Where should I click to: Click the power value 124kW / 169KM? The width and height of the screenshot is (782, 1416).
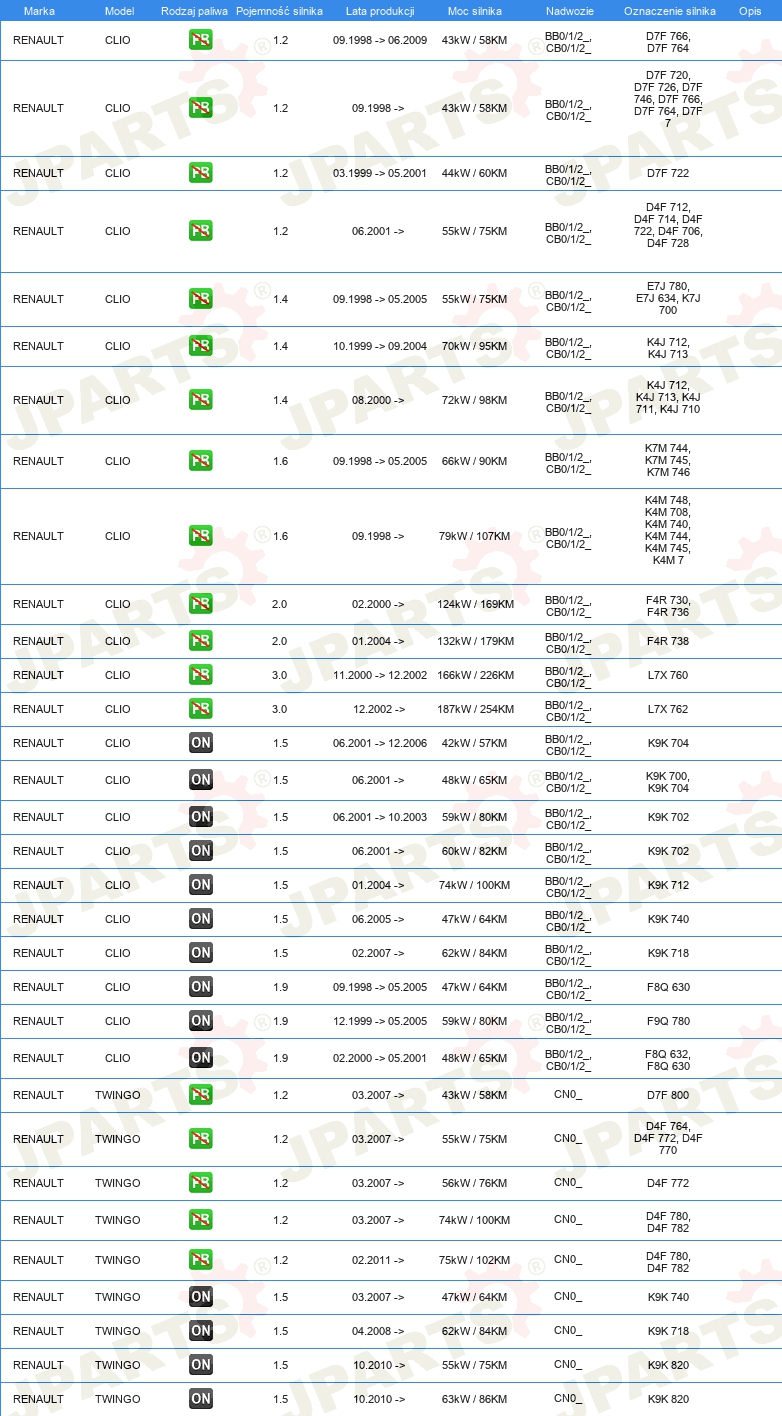[x=475, y=604]
